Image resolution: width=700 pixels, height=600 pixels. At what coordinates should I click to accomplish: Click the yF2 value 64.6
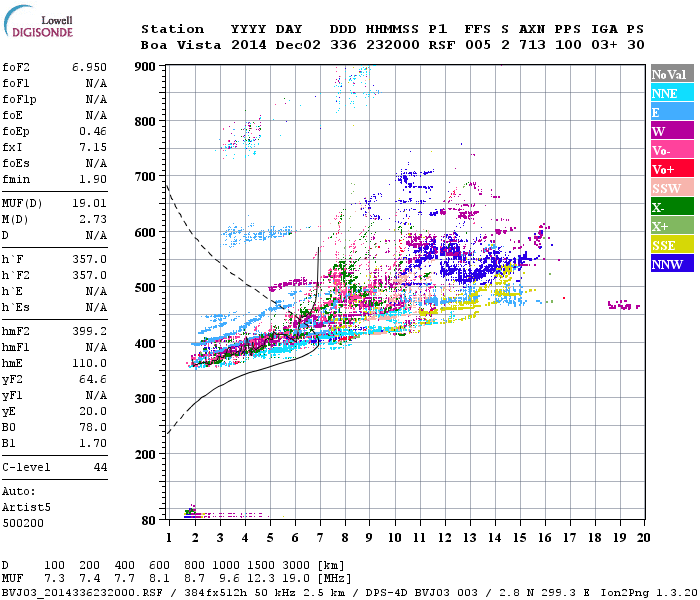[93, 380]
